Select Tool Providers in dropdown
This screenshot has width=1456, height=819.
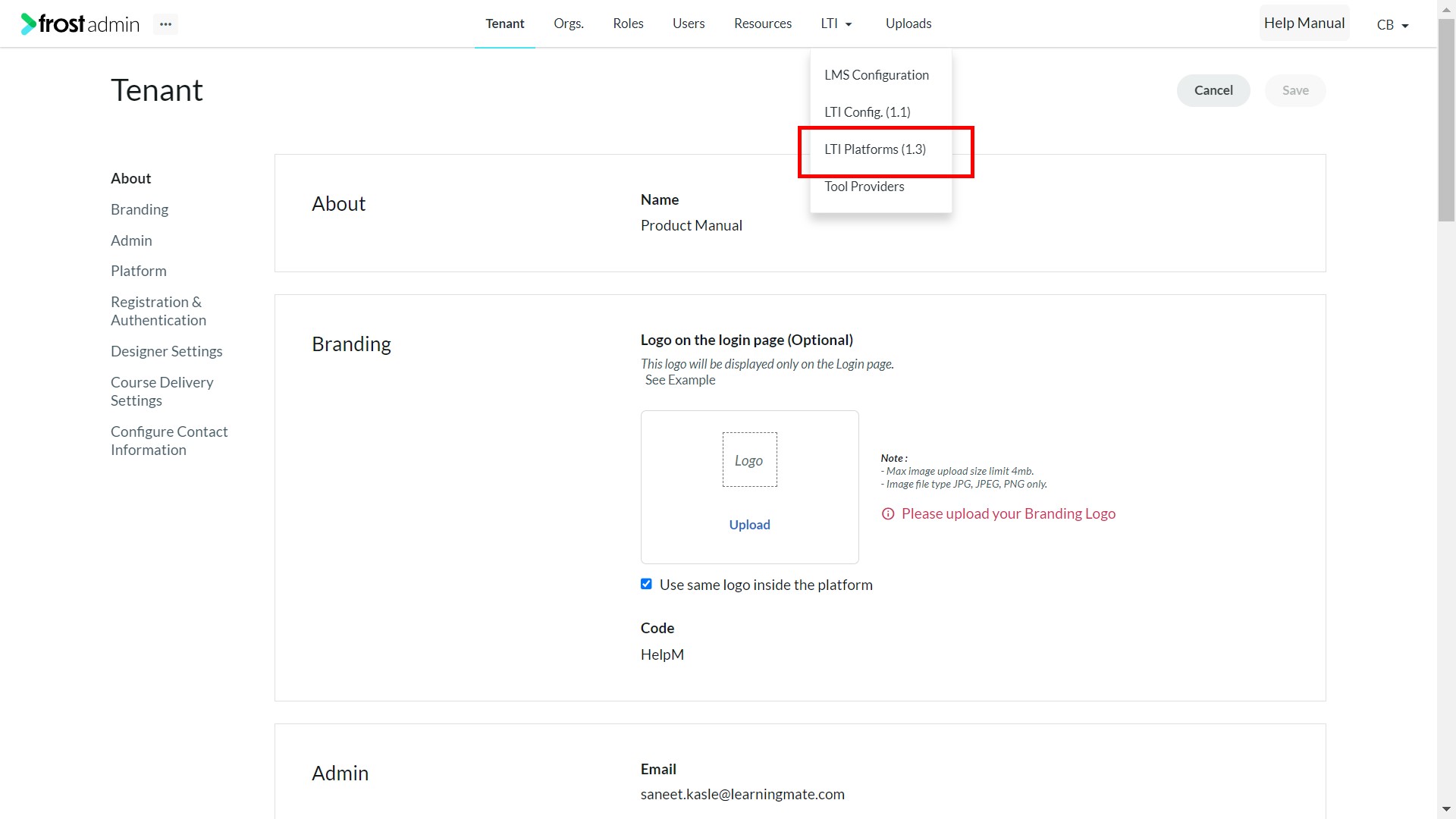[x=864, y=187]
